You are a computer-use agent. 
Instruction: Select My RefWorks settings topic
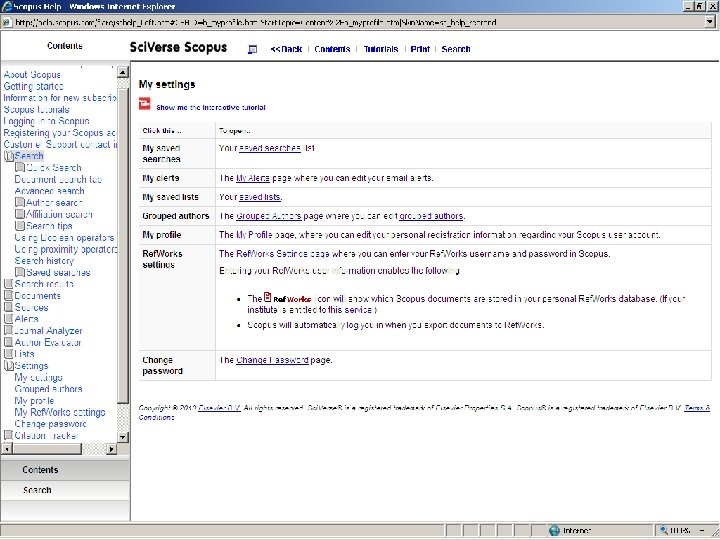coord(60,412)
